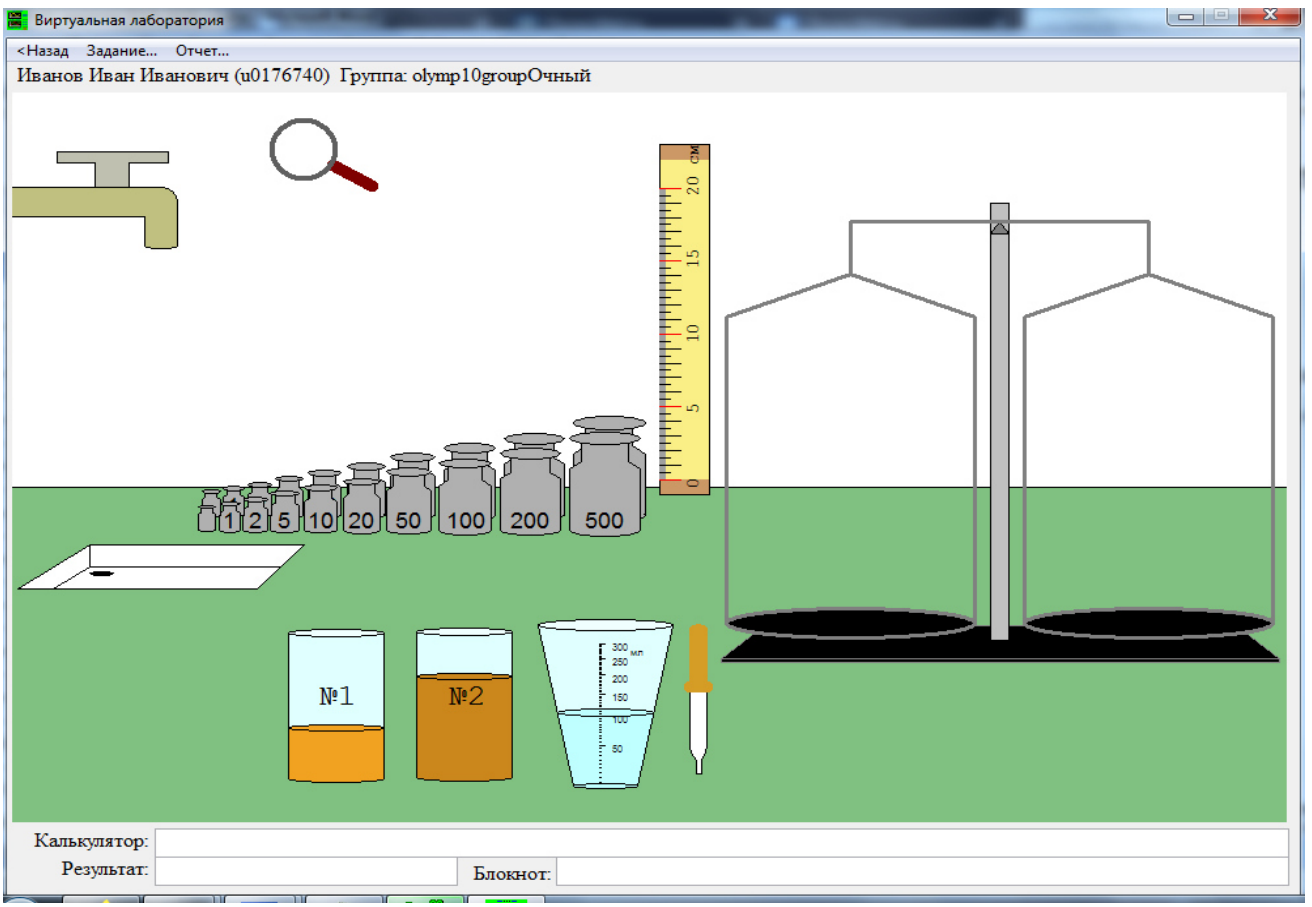
Task: Open the Задание... menu
Action: pyautogui.click(x=122, y=50)
